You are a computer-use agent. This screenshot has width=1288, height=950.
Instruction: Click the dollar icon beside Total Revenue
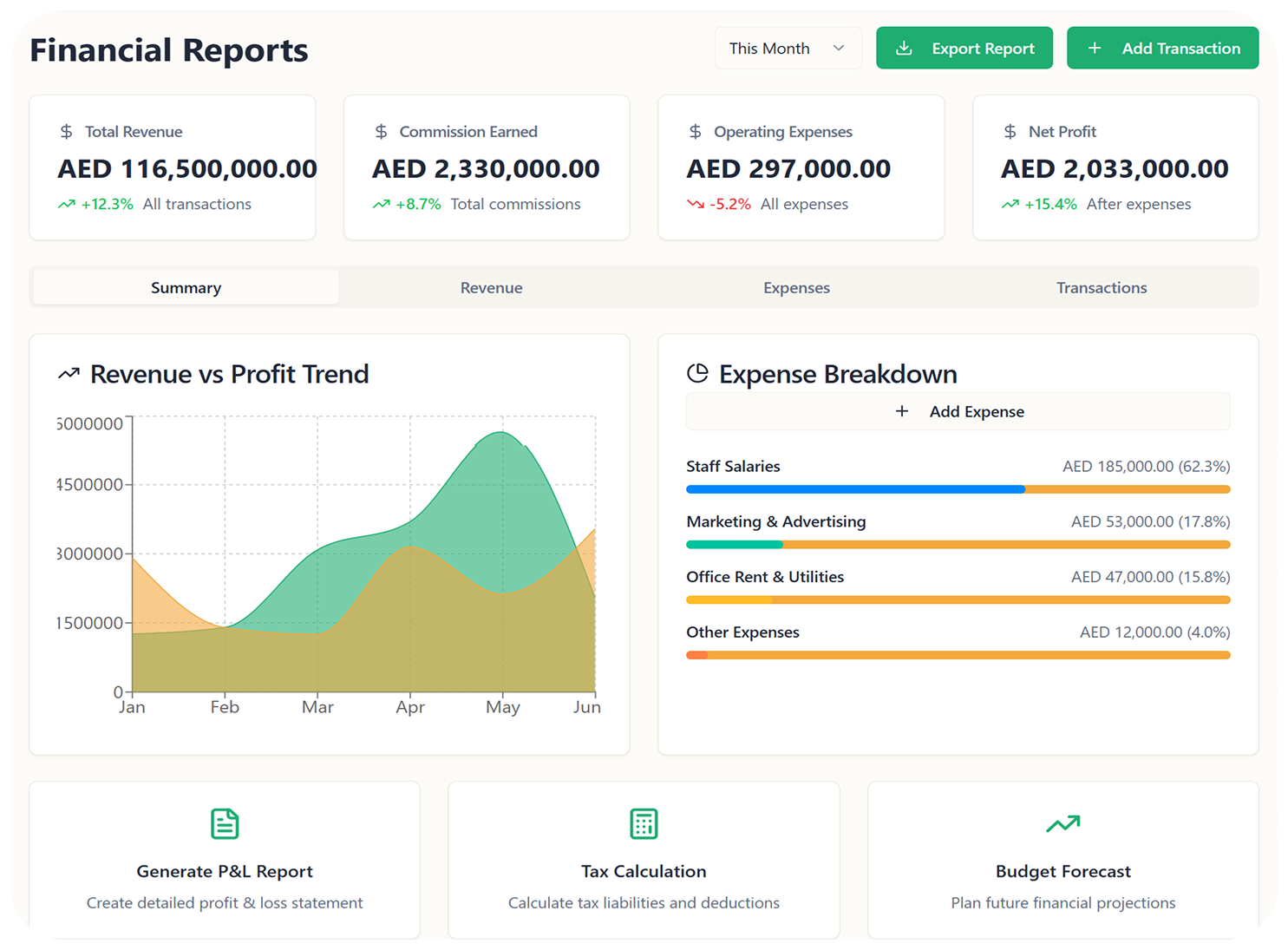[x=66, y=132]
